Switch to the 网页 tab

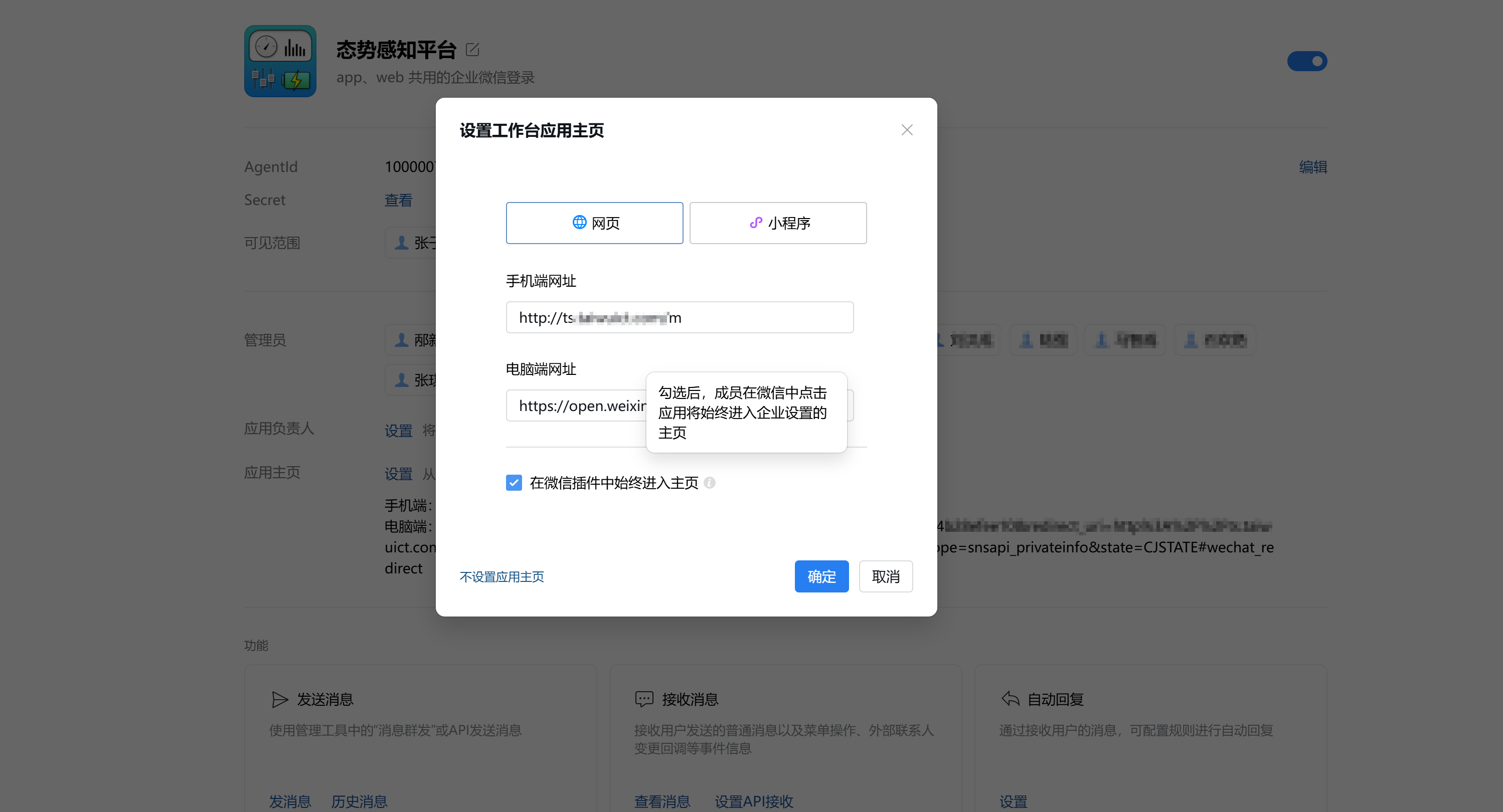594,222
